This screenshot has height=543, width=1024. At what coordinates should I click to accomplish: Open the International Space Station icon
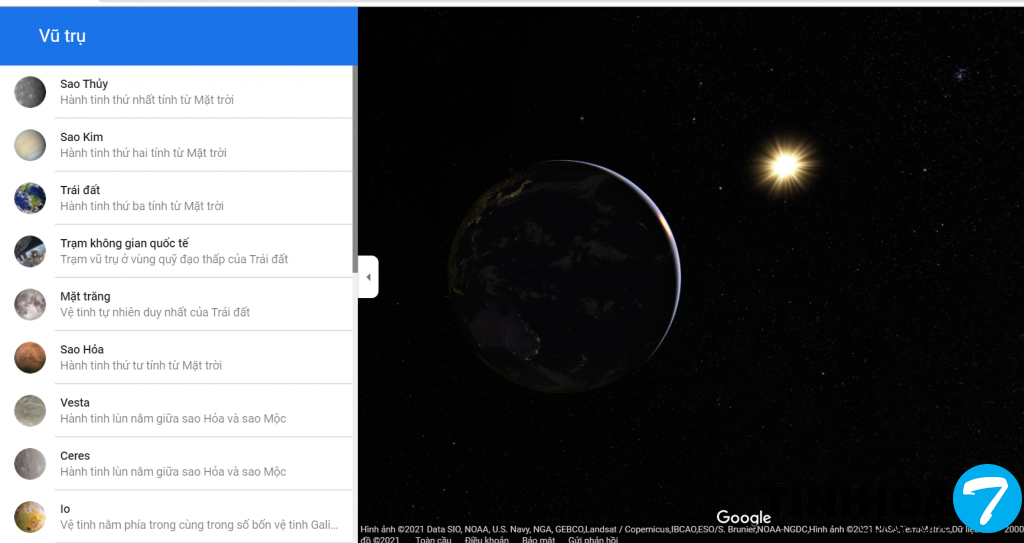[x=30, y=251]
